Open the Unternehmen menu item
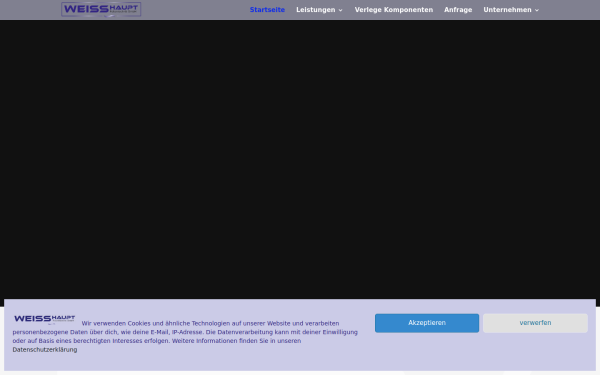The width and height of the screenshot is (600, 375). pos(507,10)
